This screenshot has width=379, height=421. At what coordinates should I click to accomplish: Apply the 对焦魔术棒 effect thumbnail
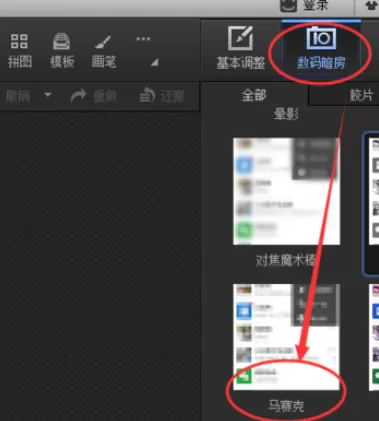[286, 191]
